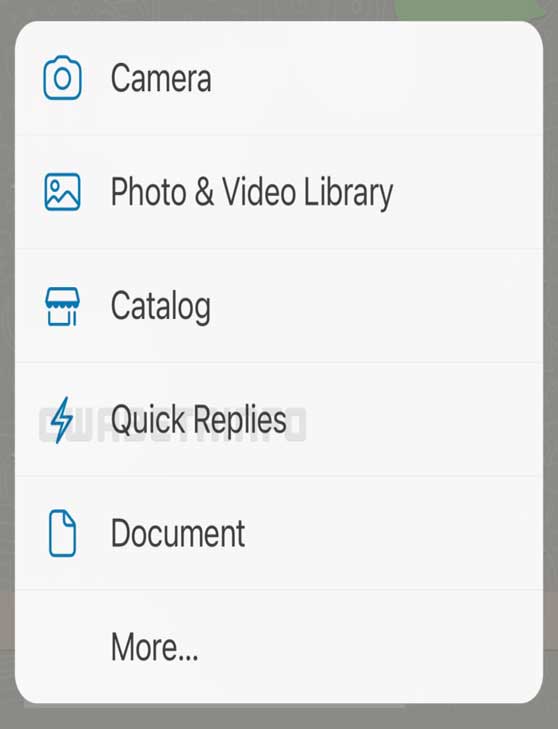Tap the Quick Replies lightning bolt icon
Image resolution: width=558 pixels, height=729 pixels.
(x=61, y=420)
